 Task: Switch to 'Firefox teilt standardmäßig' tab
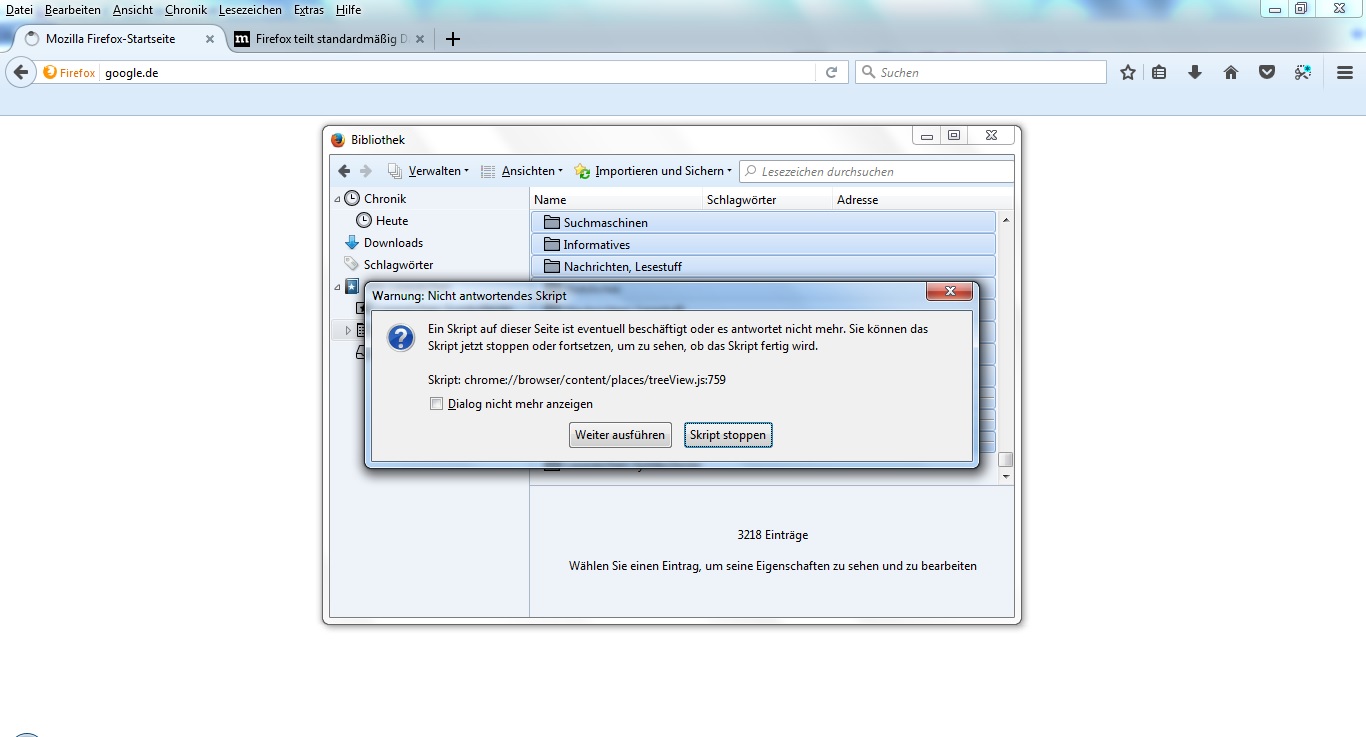(x=330, y=39)
